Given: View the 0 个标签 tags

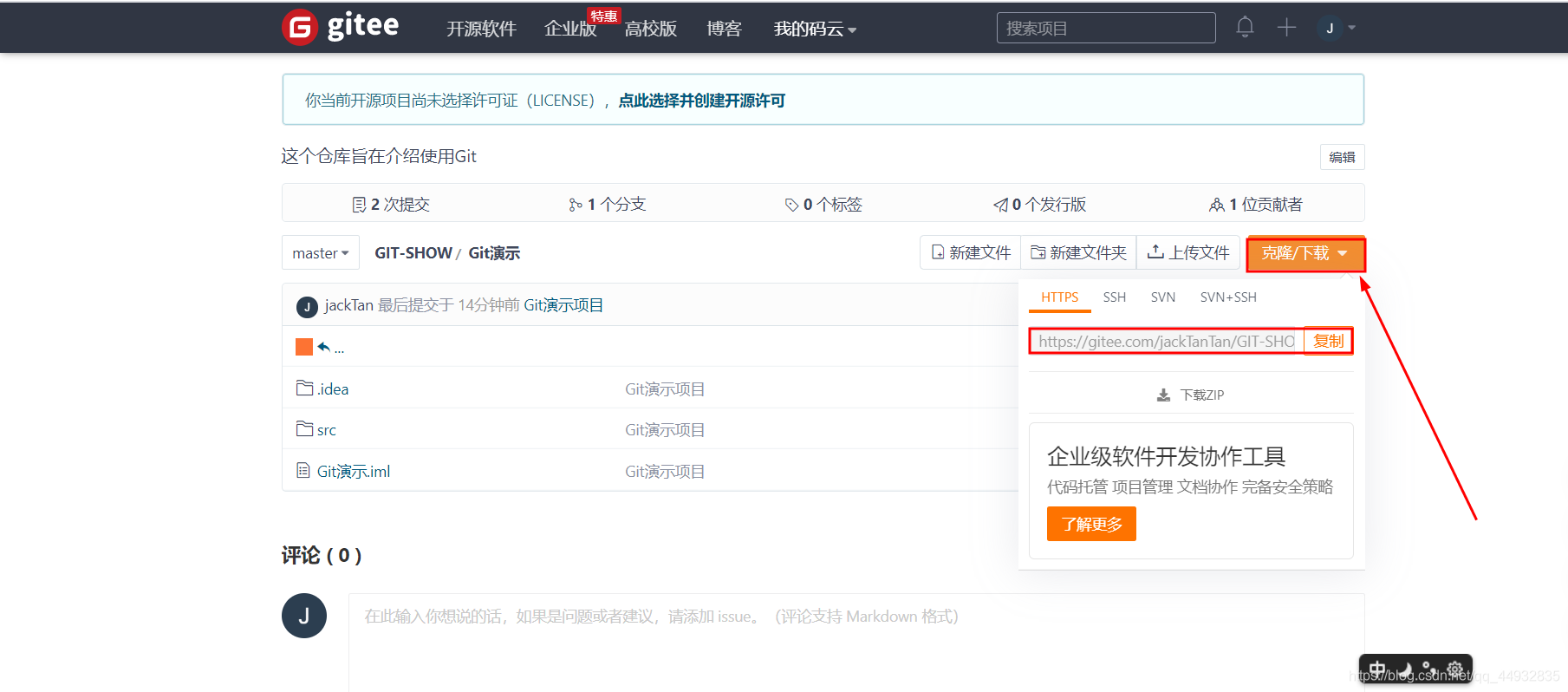Looking at the screenshot, I should click(x=823, y=205).
